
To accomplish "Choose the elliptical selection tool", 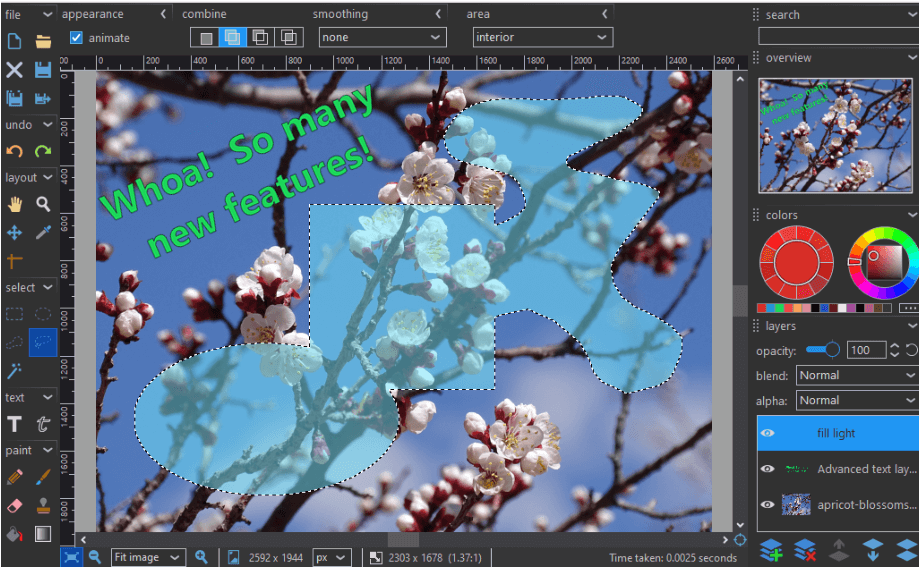I will (43, 314).
